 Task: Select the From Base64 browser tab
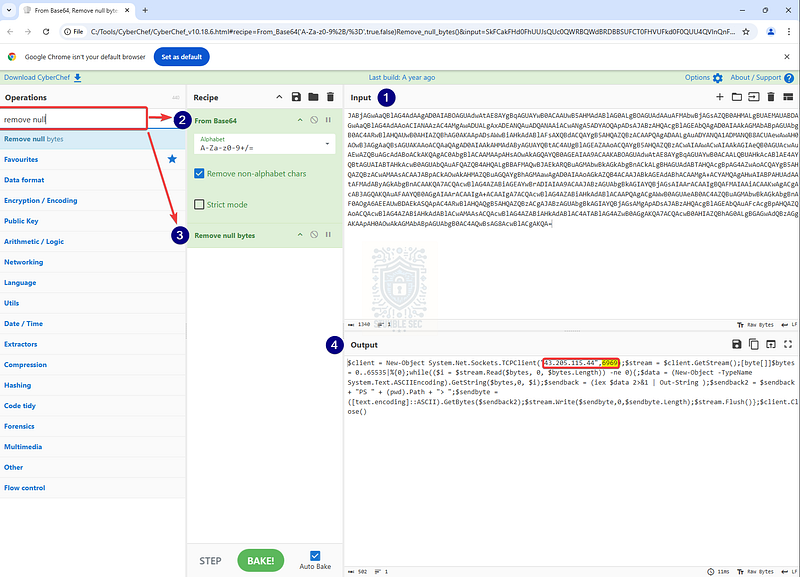[x=77, y=10]
